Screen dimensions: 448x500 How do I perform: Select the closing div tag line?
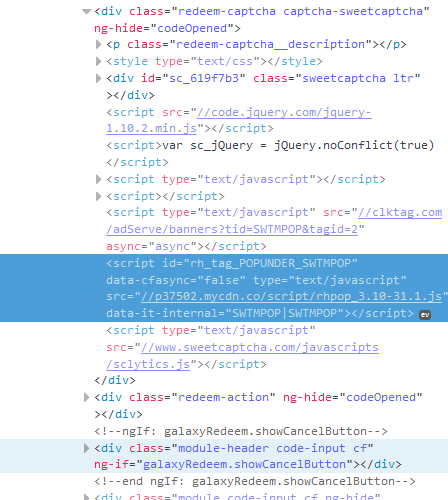click(115, 380)
